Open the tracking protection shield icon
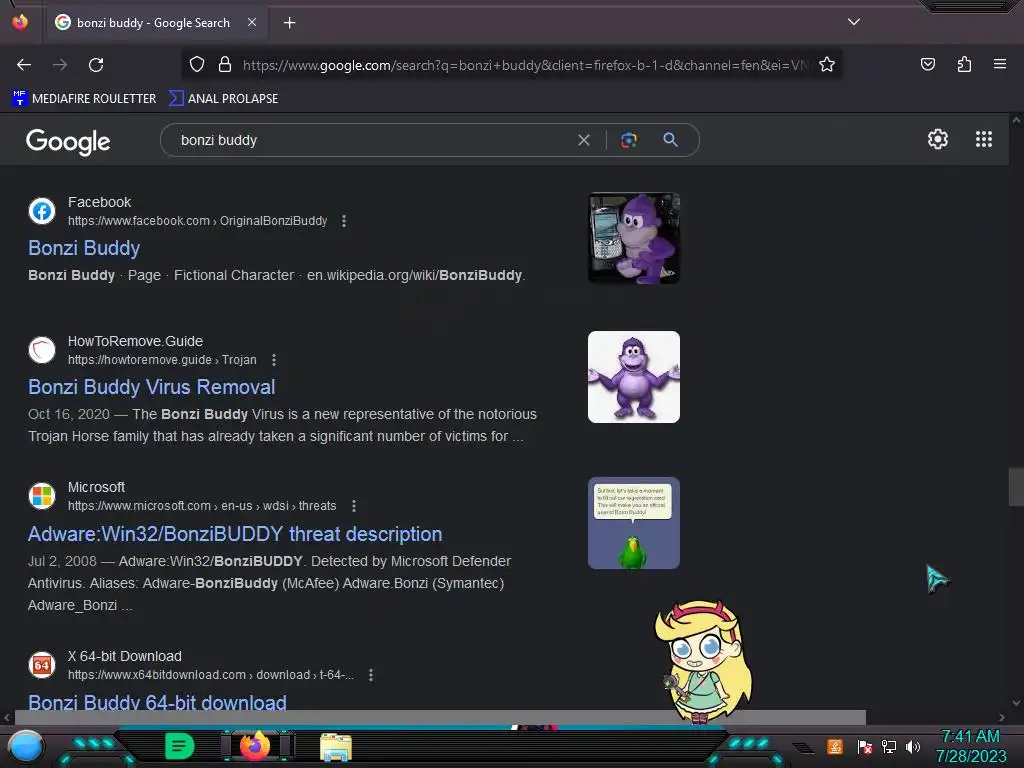The height and width of the screenshot is (768, 1024). point(197,65)
